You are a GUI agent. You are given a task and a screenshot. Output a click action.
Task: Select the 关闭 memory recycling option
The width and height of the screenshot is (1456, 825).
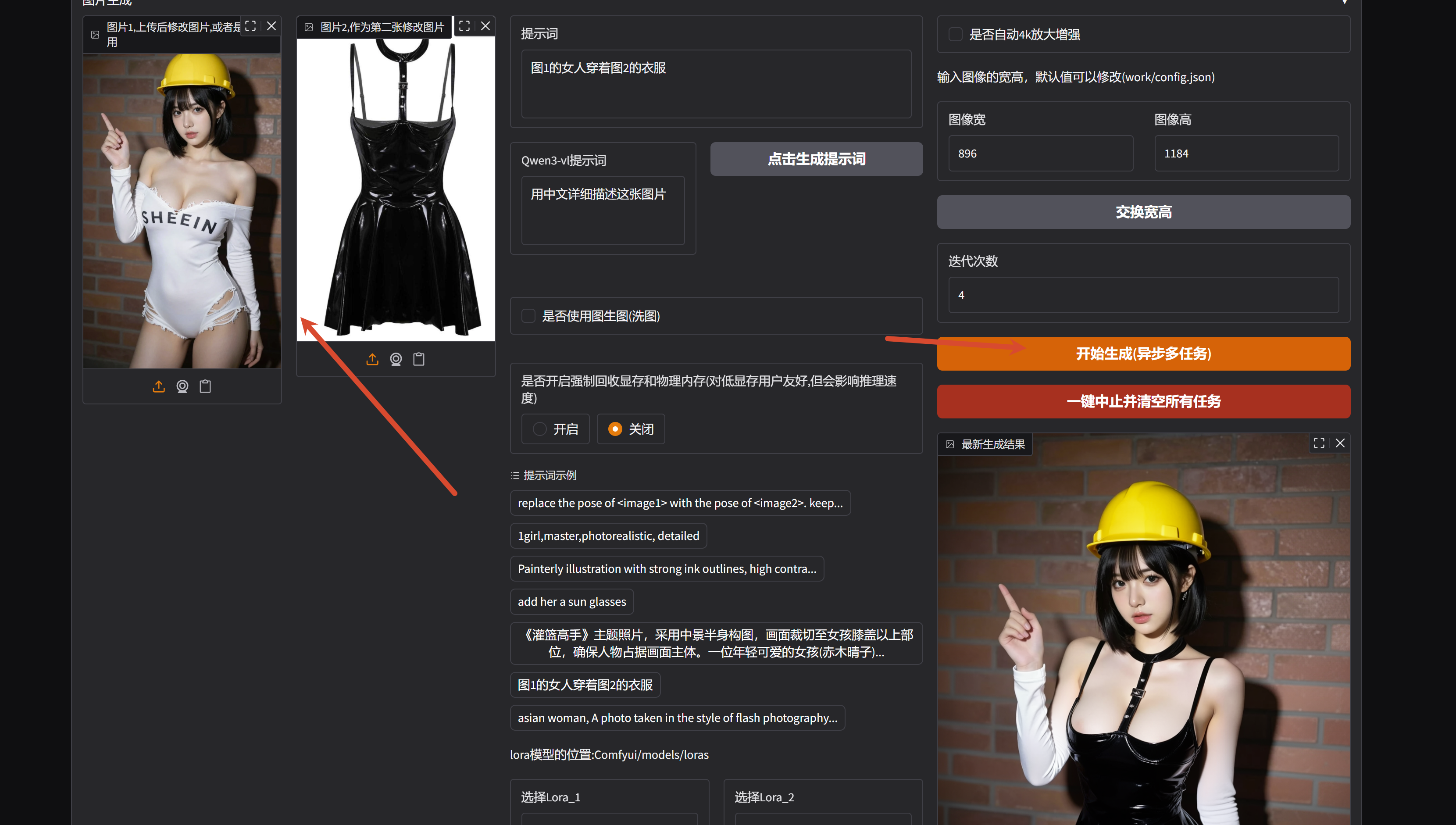pyautogui.click(x=631, y=429)
